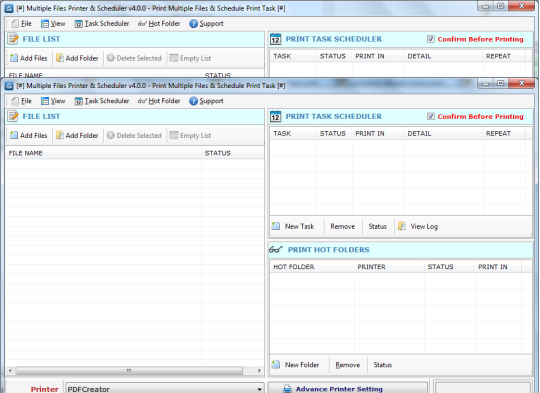Close the back window
540x393 pixels.
(521, 6)
